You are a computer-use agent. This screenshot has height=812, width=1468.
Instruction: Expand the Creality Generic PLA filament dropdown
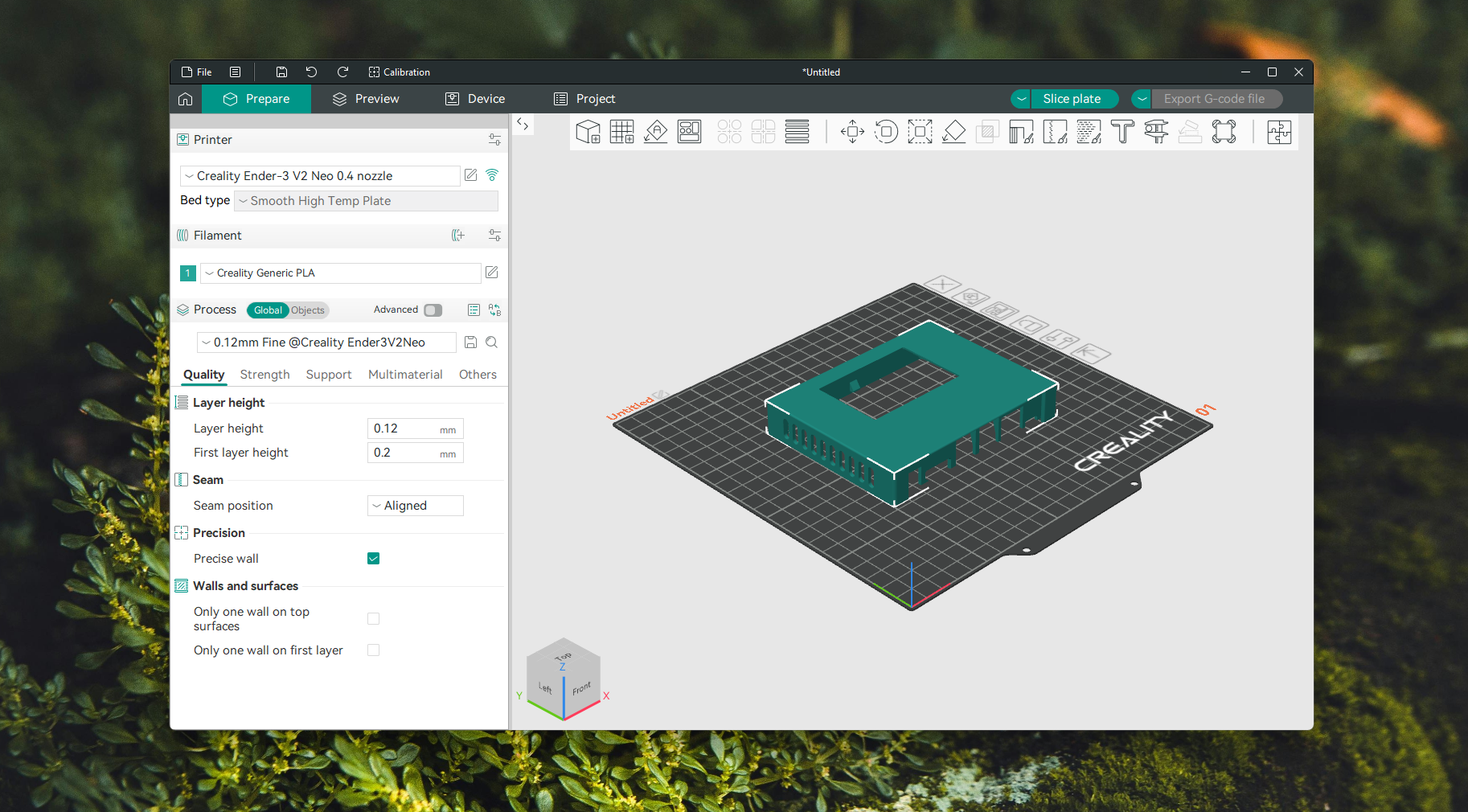[x=339, y=273]
